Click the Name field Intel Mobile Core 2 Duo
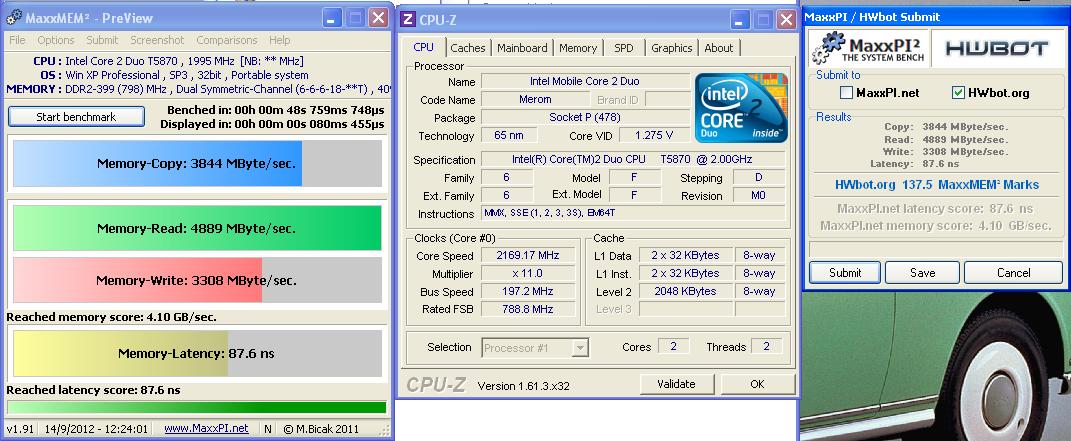Viewport: 1071px width, 441px height. tap(585, 81)
